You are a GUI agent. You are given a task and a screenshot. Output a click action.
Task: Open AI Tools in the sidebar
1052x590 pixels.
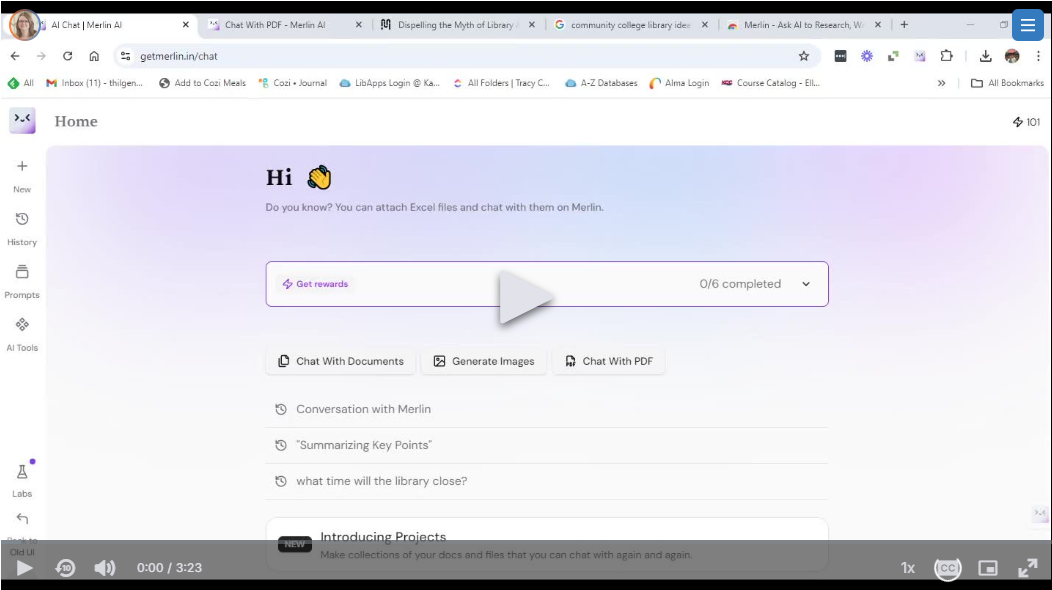[22, 325]
